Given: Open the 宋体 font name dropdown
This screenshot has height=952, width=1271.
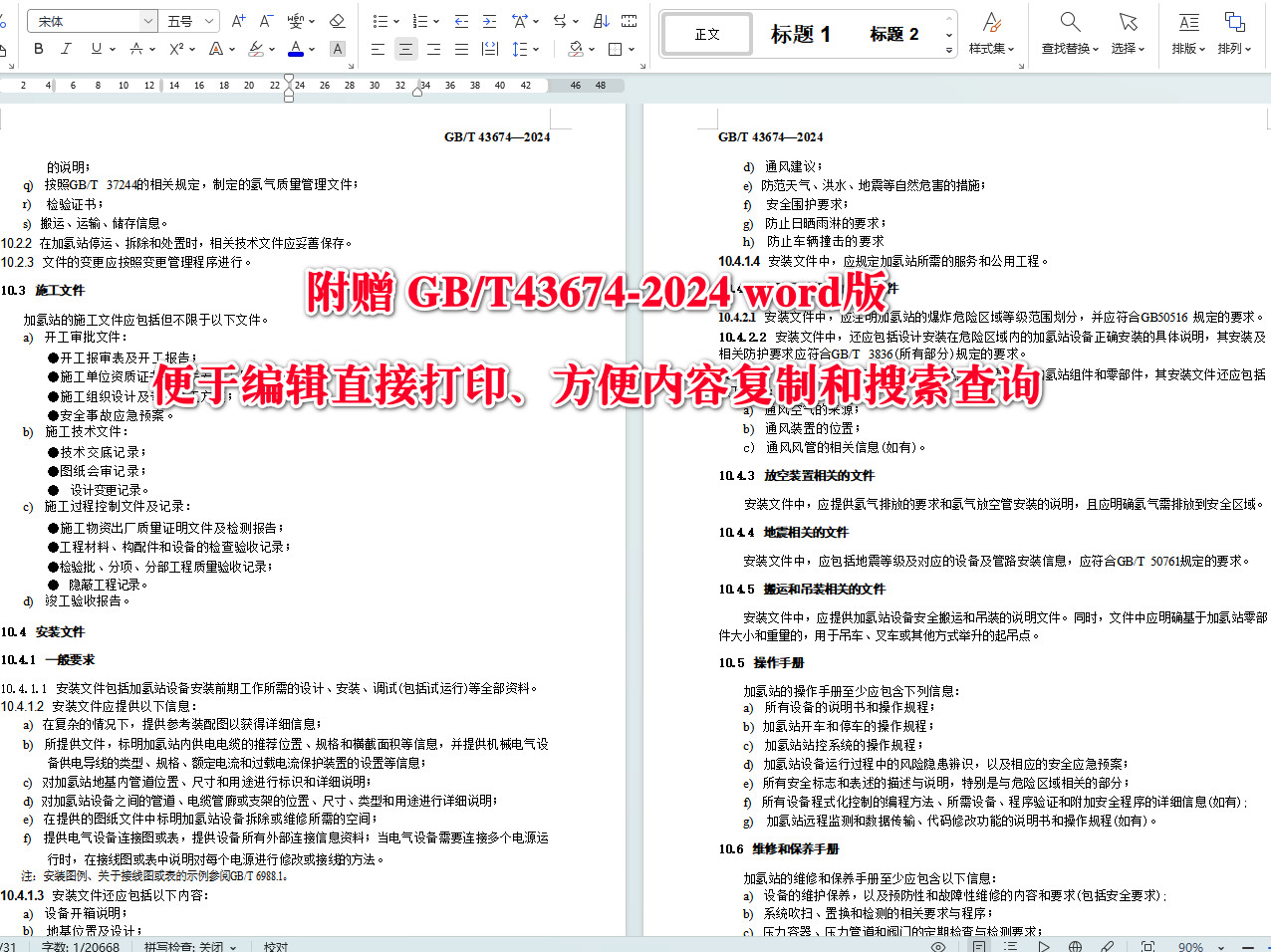Looking at the screenshot, I should point(148,21).
